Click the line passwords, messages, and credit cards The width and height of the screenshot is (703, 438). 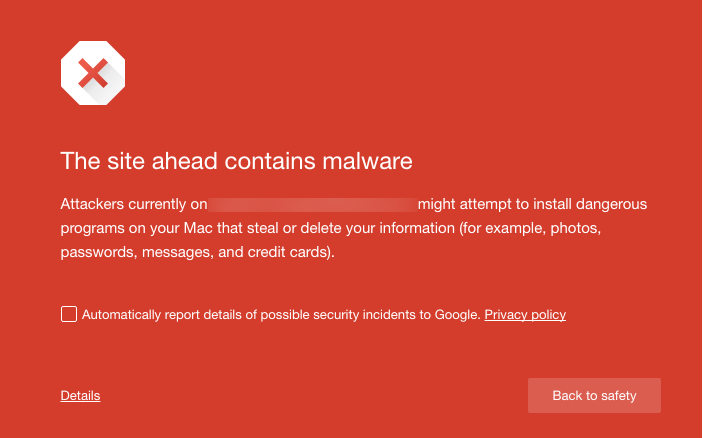[197, 252]
